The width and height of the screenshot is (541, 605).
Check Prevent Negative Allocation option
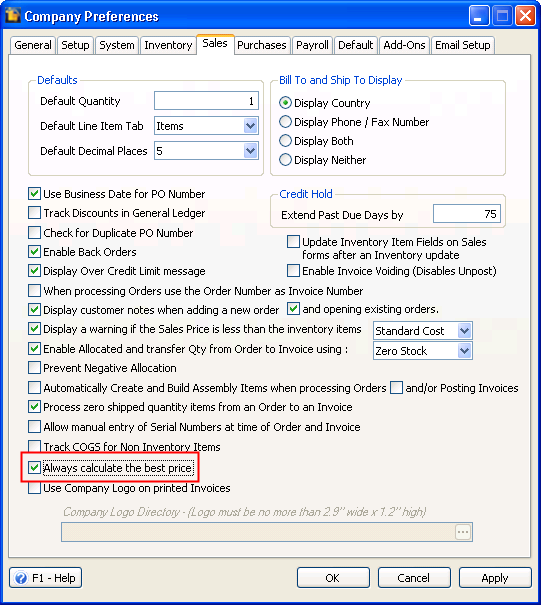coord(34,368)
